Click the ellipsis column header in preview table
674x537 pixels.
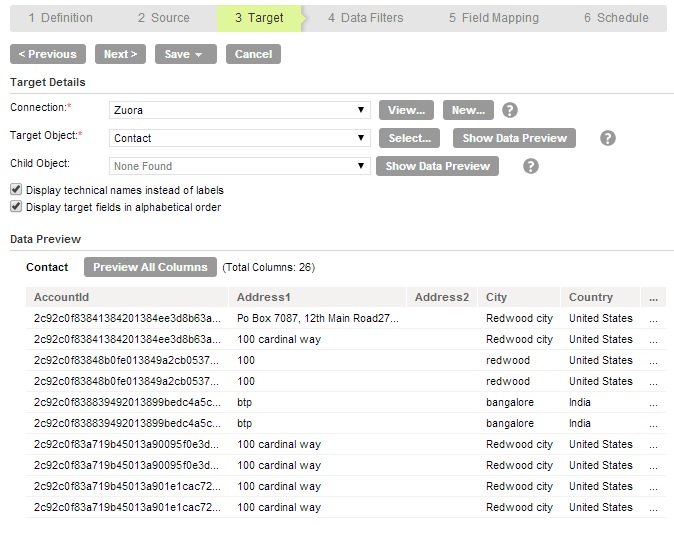point(653,297)
